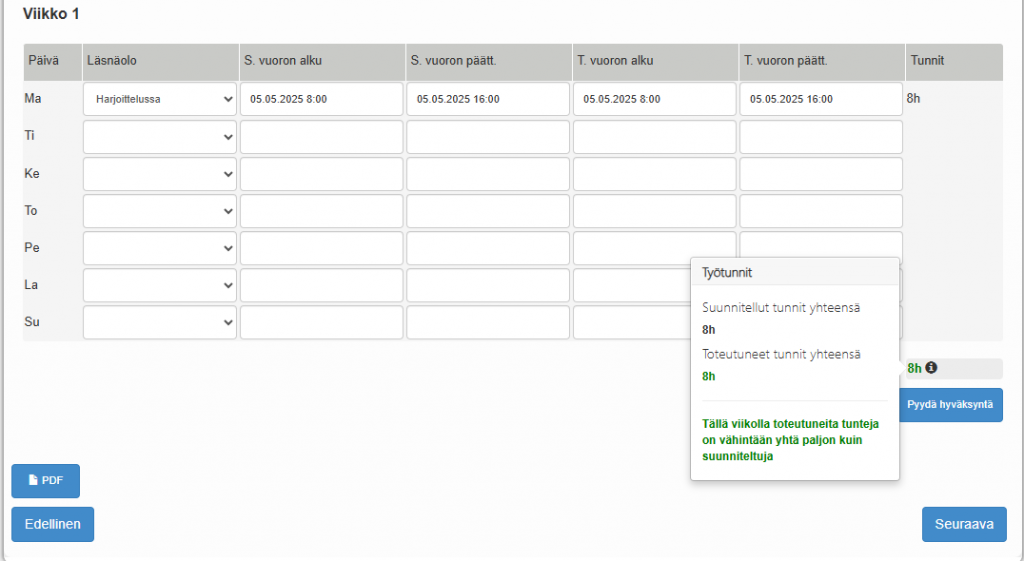Expand the Läsnäolo dropdown for Ke
The width and height of the screenshot is (1024, 561).
pos(160,174)
